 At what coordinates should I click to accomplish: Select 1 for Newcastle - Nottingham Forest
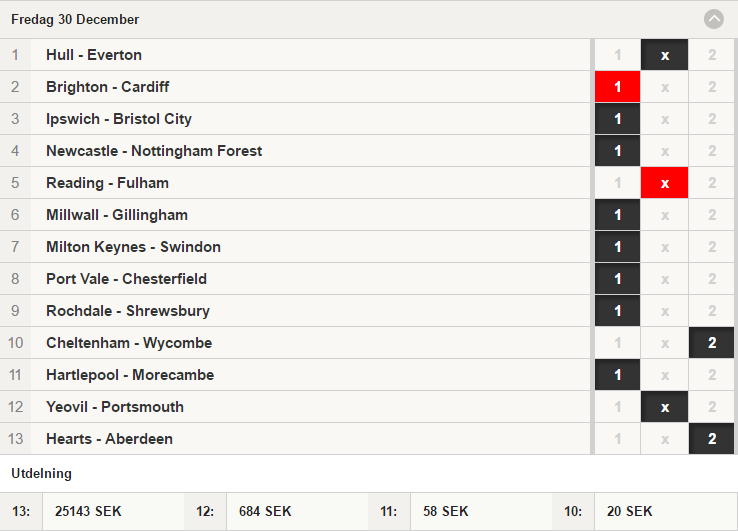[617, 151]
